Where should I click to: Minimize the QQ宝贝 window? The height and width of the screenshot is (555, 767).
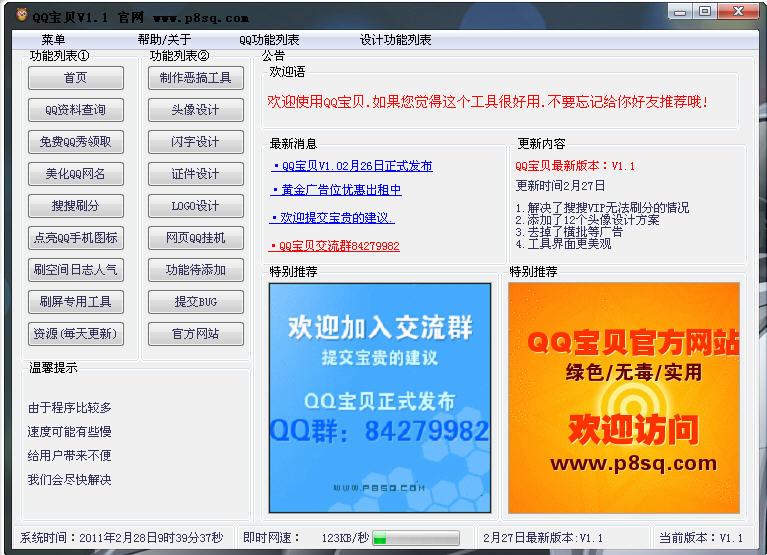click(x=680, y=12)
